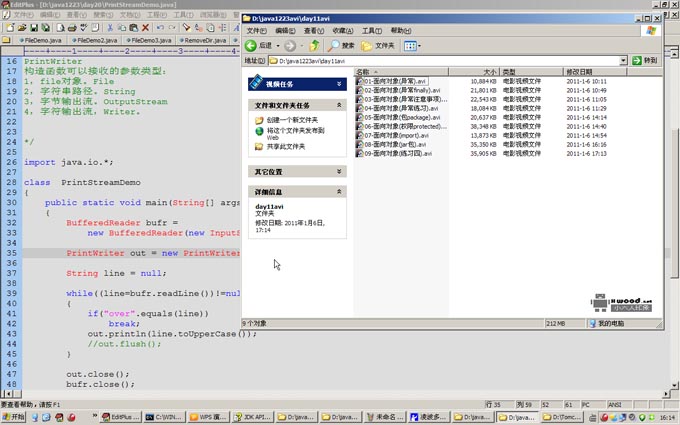Open the File menu in Explorer window
680x425 pixels.
tap(256, 30)
